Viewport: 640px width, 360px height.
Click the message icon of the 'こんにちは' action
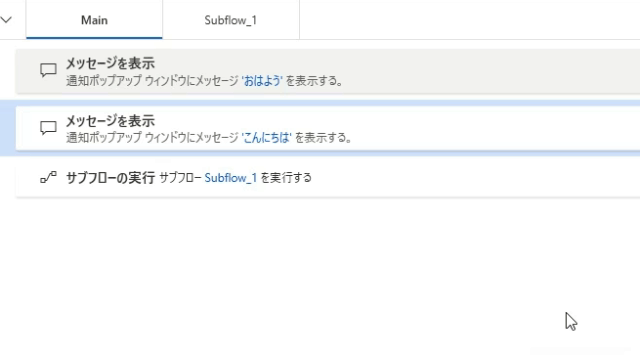pyautogui.click(x=48, y=128)
